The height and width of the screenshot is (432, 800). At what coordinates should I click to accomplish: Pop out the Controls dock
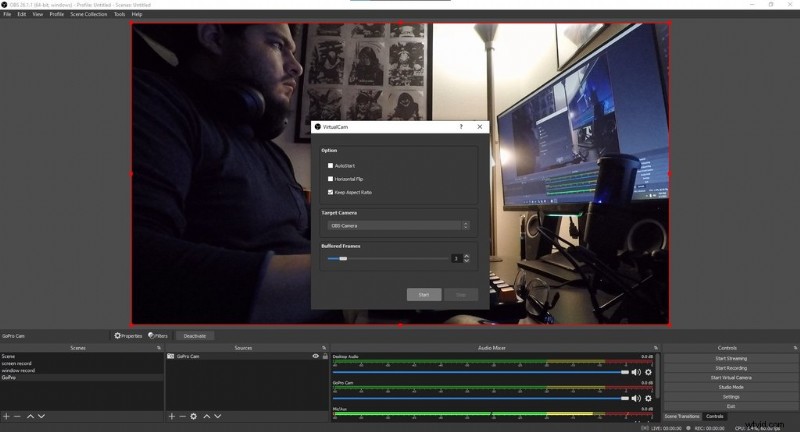[x=795, y=348]
